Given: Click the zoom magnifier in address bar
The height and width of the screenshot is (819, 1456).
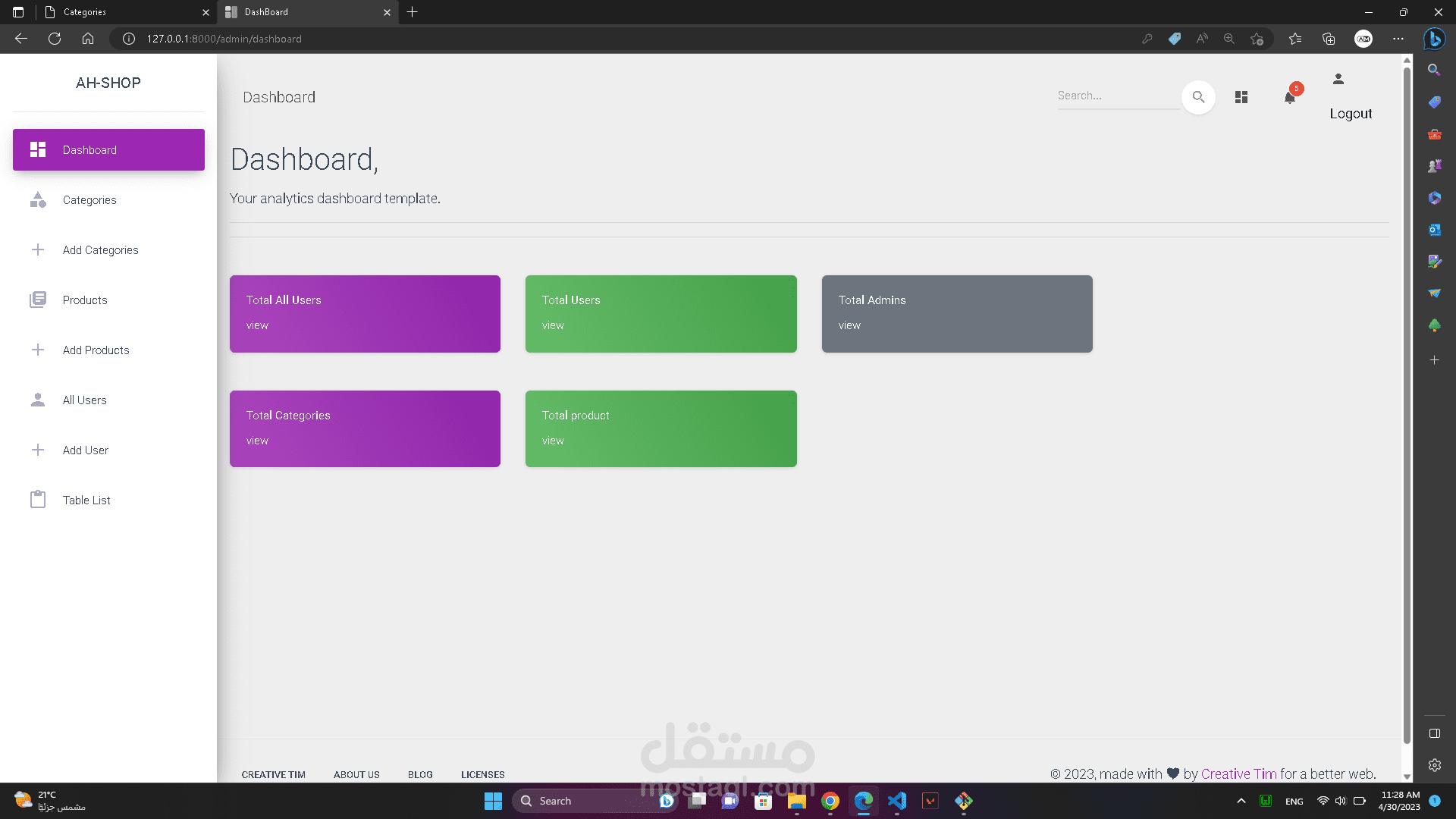Looking at the screenshot, I should pyautogui.click(x=1229, y=39).
